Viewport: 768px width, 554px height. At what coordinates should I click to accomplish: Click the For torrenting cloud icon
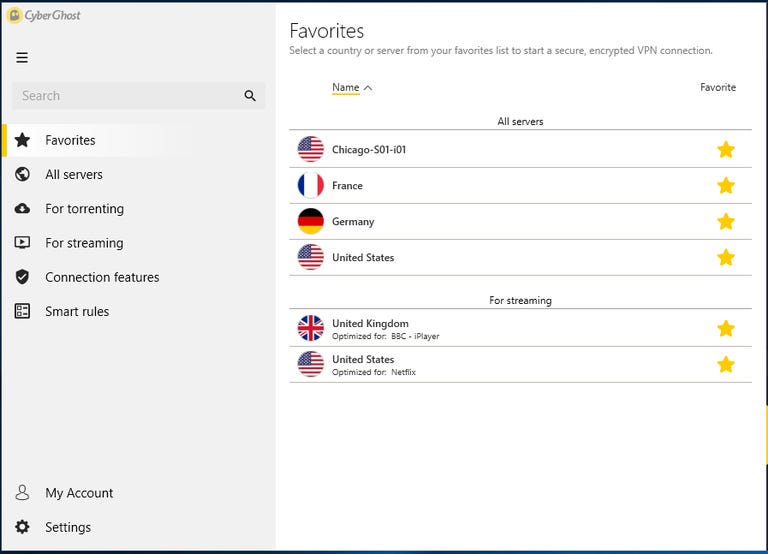22,209
